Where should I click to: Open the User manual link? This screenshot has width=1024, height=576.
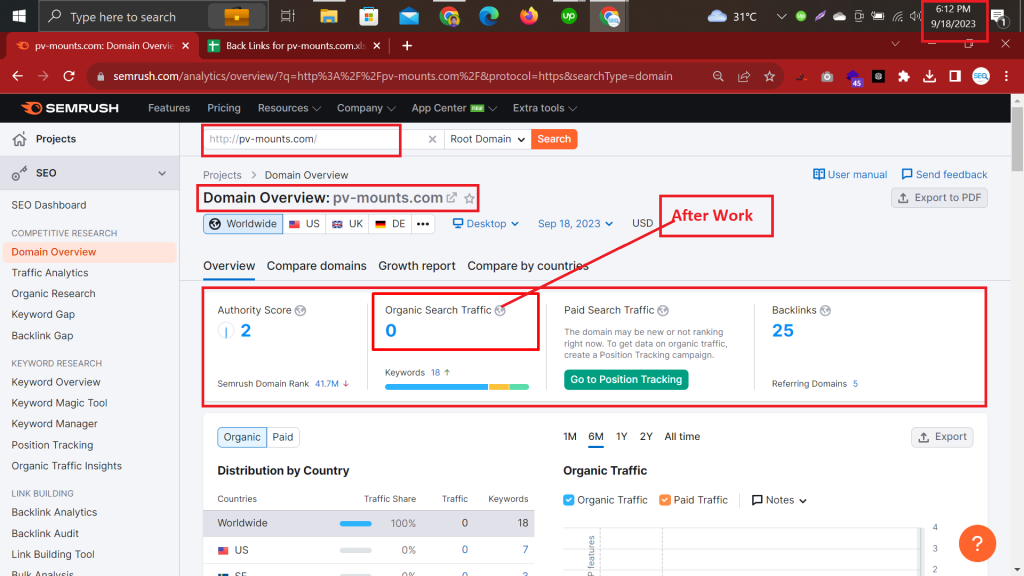850,174
